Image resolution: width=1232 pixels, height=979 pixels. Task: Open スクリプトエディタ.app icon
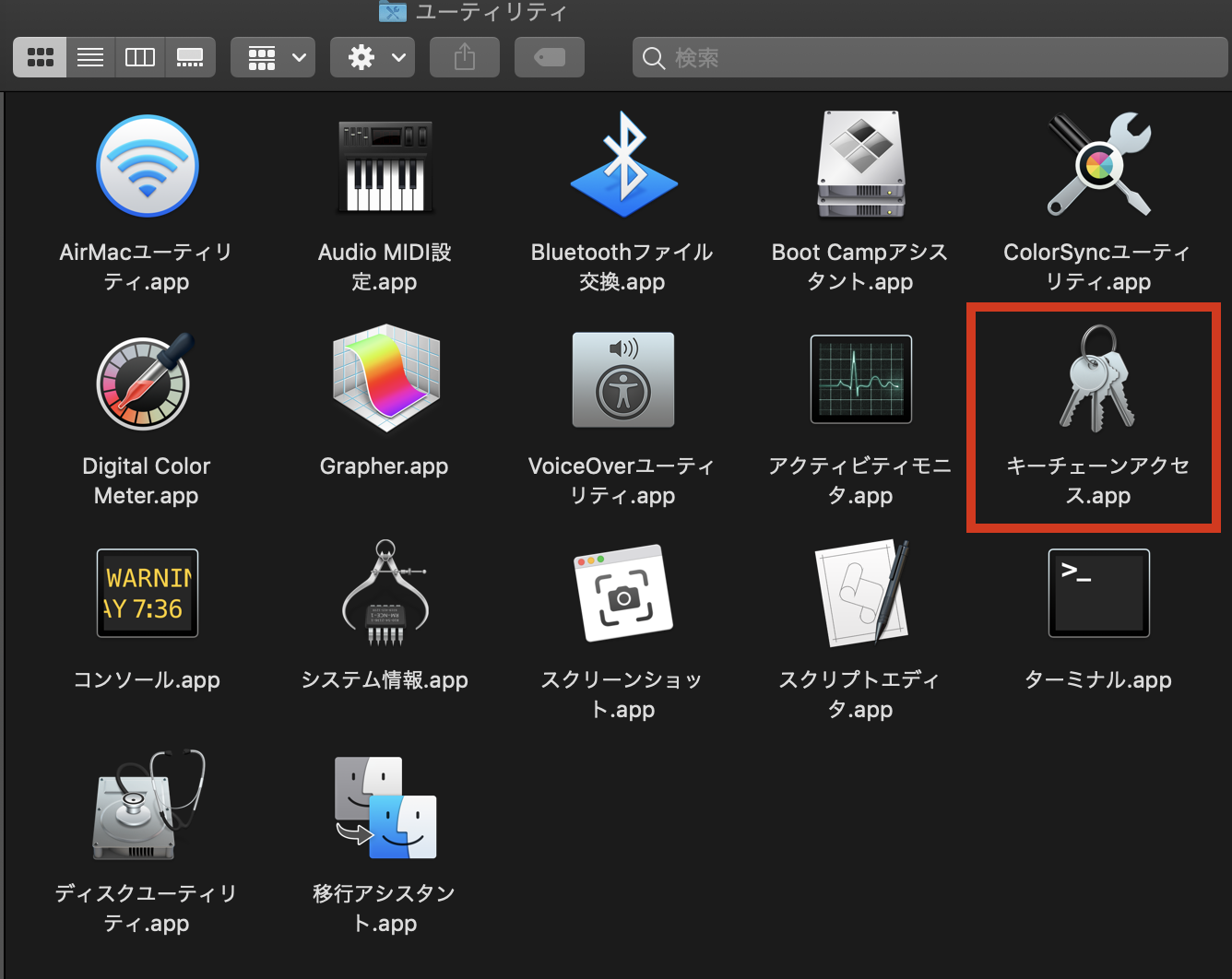click(862, 593)
